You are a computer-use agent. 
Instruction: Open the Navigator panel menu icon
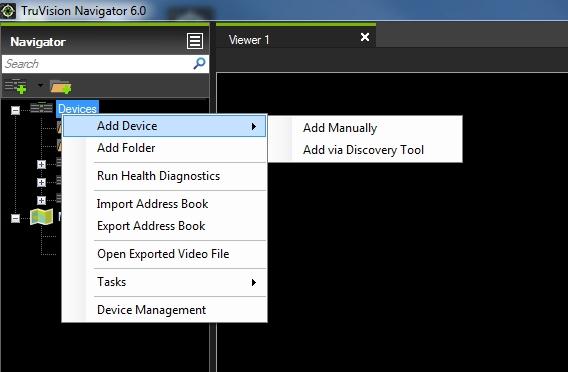tap(195, 41)
